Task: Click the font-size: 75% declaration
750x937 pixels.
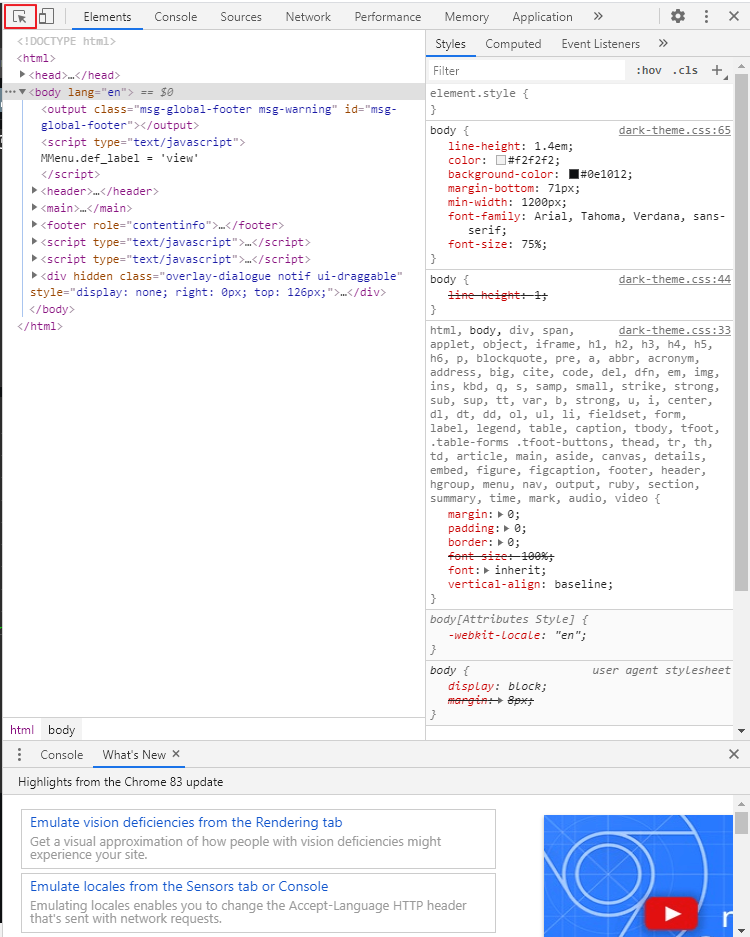Action: click(x=497, y=244)
